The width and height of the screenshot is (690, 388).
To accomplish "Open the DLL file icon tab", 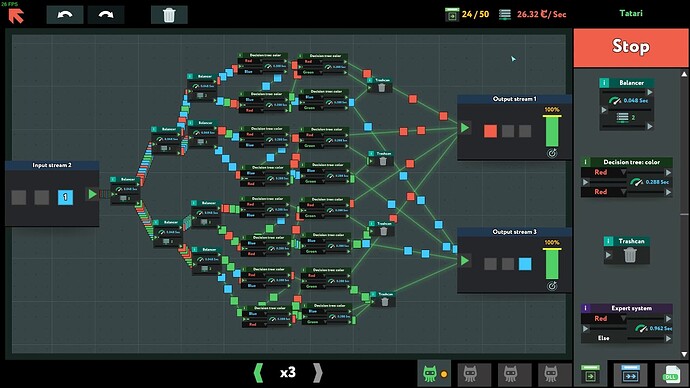I will (x=671, y=375).
